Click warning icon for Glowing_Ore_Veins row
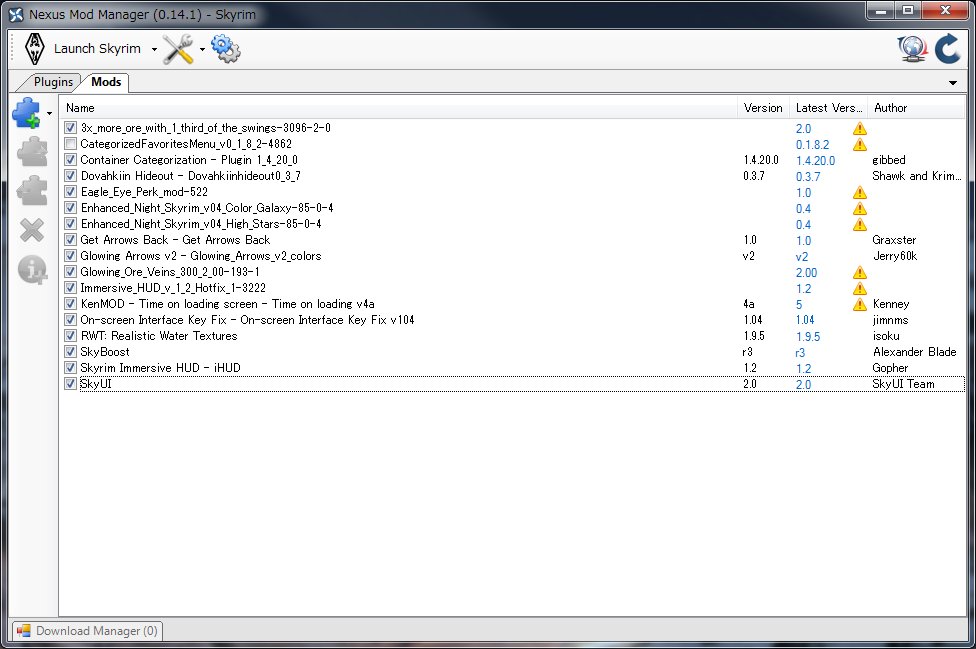Image resolution: width=976 pixels, height=649 pixels. pyautogui.click(x=860, y=273)
